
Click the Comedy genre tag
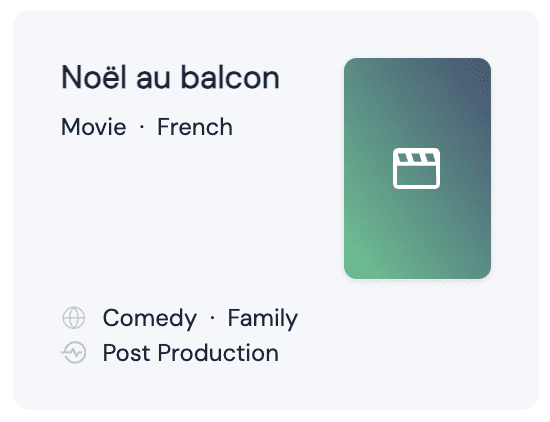click(x=150, y=319)
